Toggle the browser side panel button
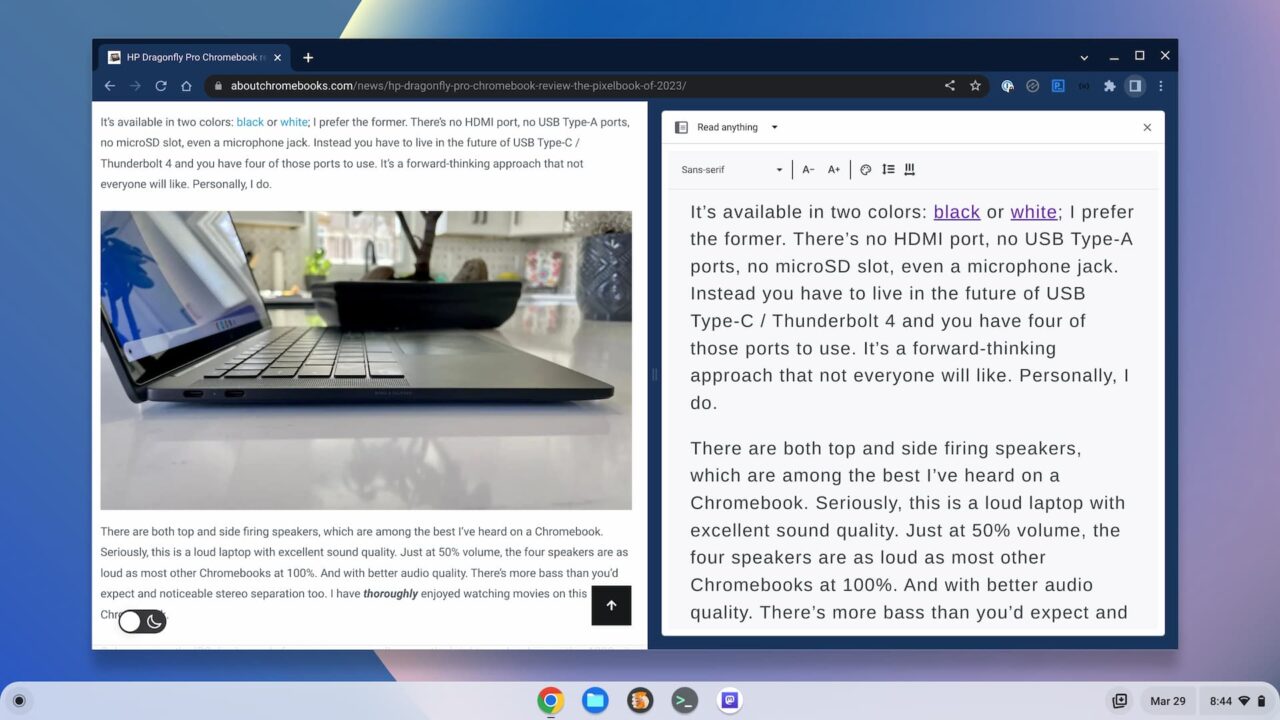1280x720 pixels. pyautogui.click(x=1135, y=86)
